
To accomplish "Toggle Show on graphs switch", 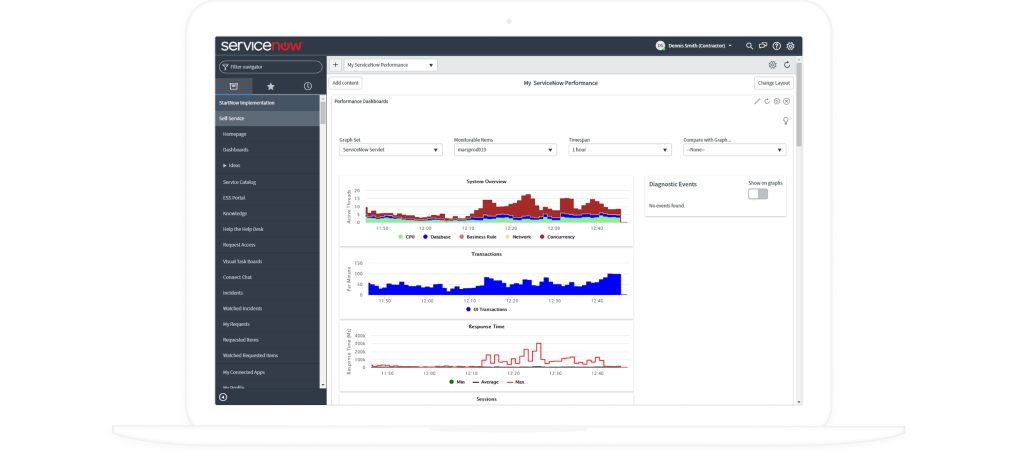I will pyautogui.click(x=758, y=194).
